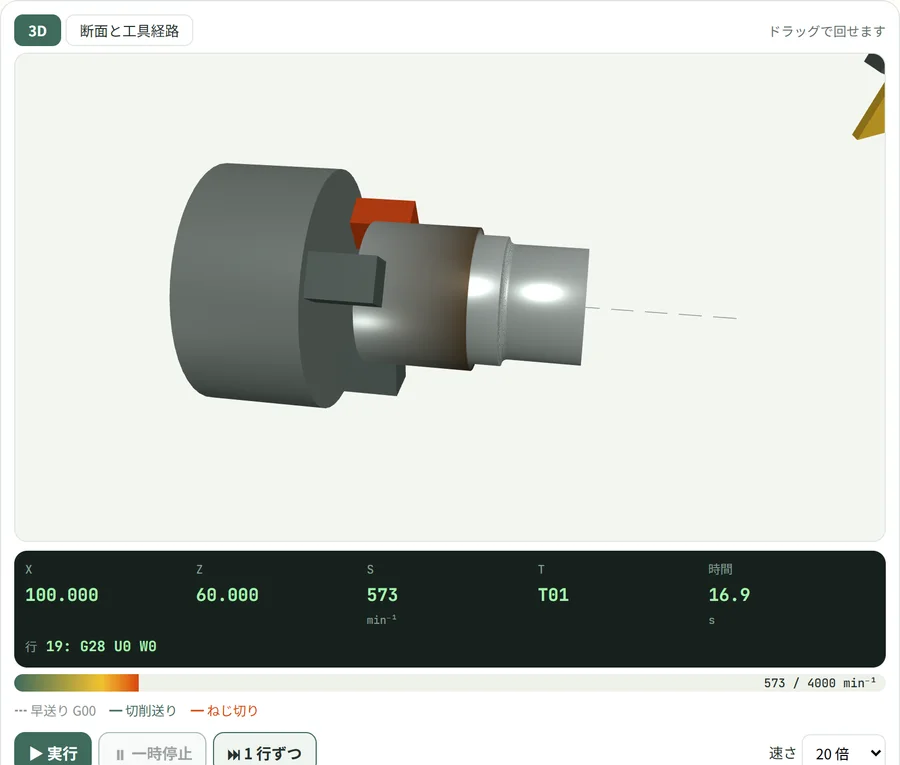Switch to the 3D view tab
The width and height of the screenshot is (900, 765).
tap(37, 30)
